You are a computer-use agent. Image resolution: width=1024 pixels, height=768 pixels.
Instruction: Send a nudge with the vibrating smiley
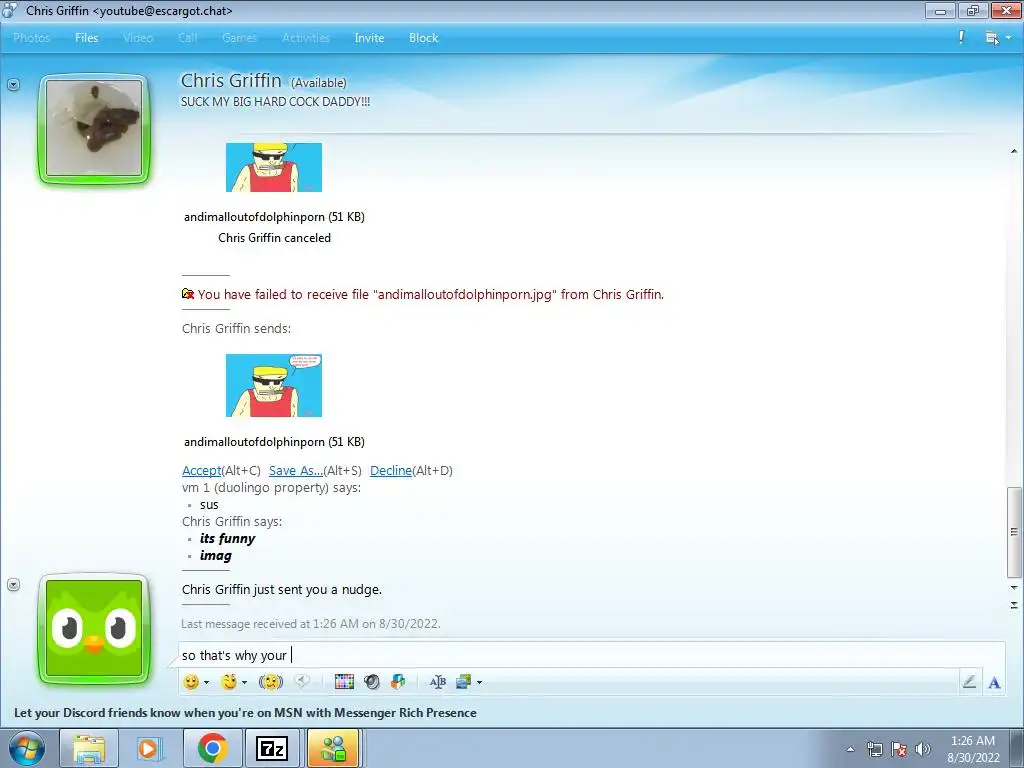(271, 682)
